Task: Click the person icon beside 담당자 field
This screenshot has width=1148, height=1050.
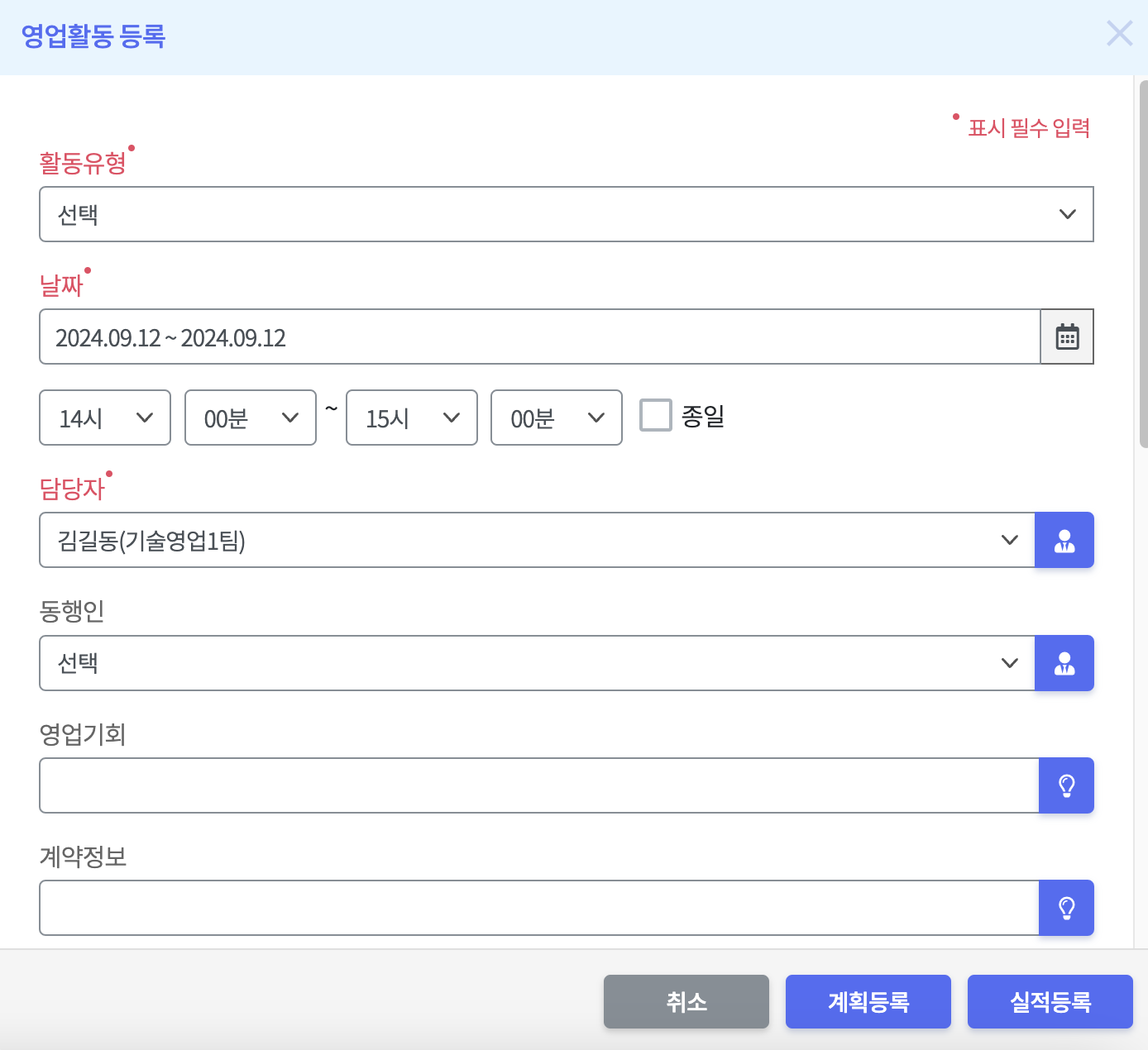Action: coord(1064,541)
